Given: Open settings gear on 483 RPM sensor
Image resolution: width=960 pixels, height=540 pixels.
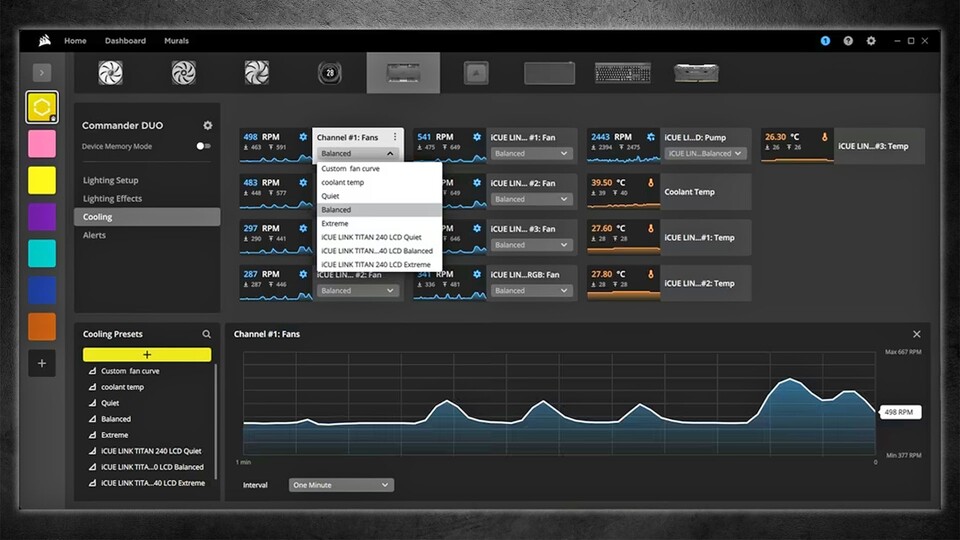Looking at the screenshot, I should (303, 182).
